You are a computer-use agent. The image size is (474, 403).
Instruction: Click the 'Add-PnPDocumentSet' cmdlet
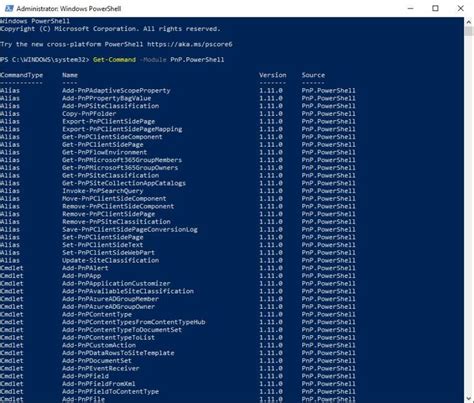[97, 361]
